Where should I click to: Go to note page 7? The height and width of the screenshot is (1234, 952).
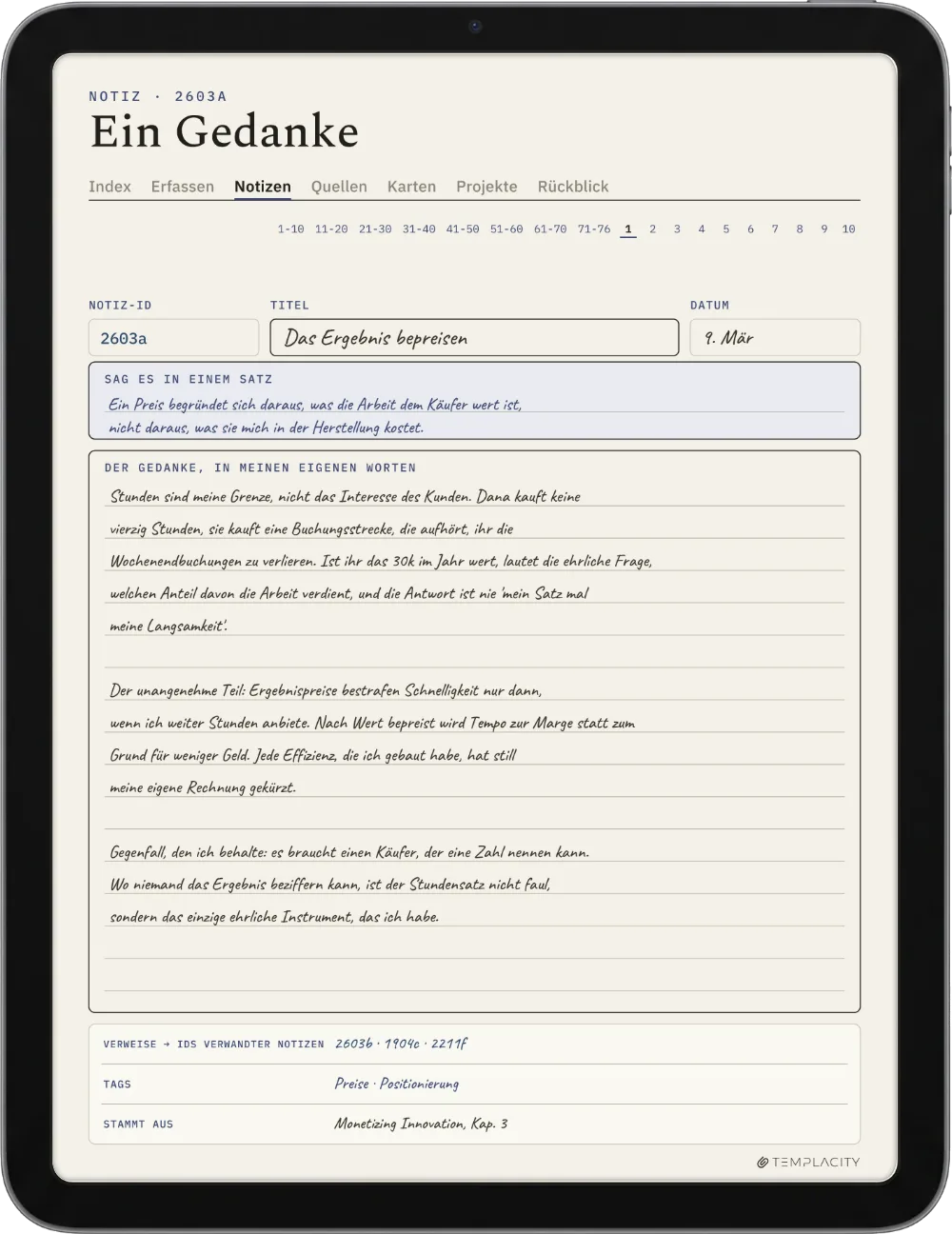775,229
